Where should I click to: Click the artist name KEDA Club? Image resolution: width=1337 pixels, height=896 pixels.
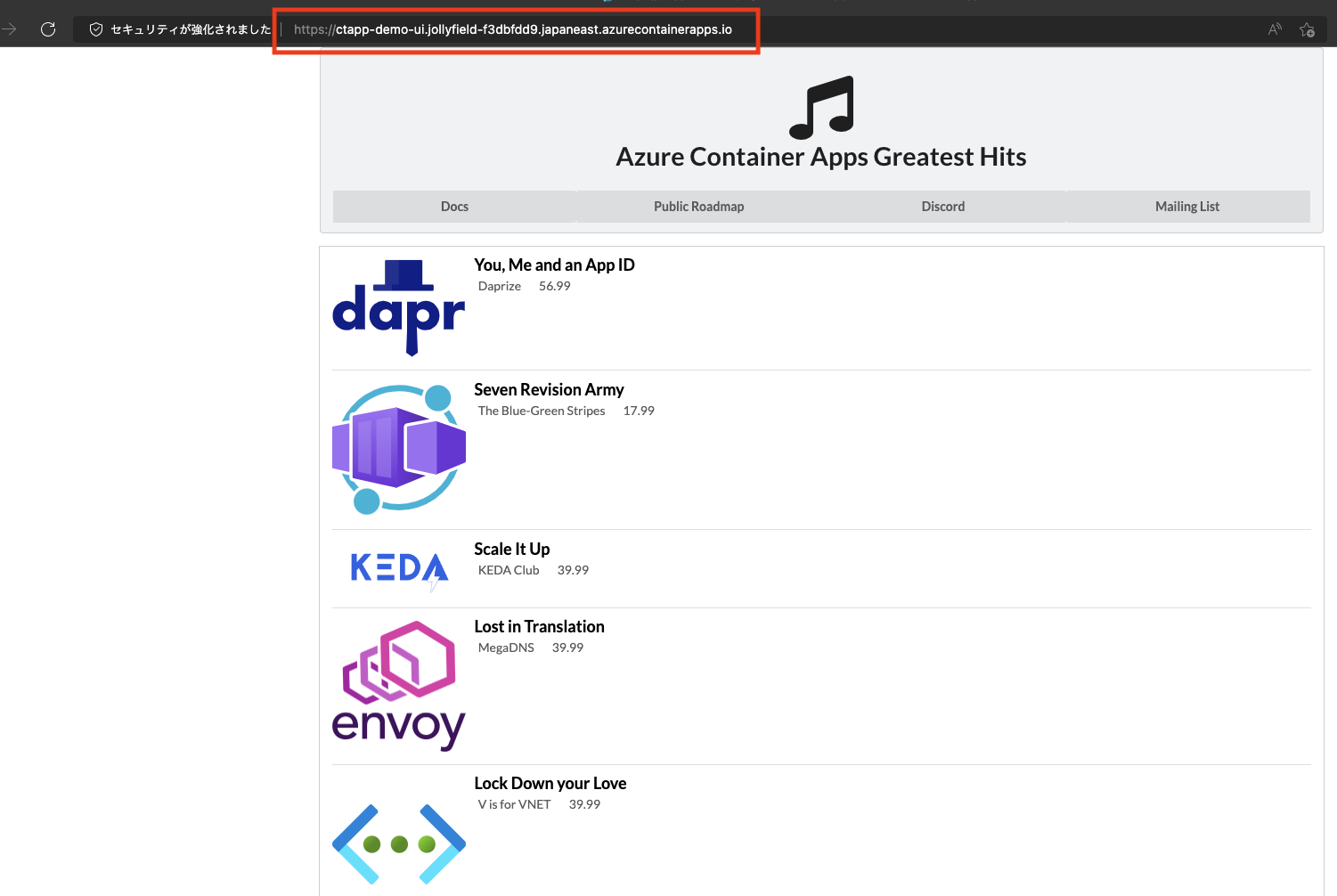pyautogui.click(x=509, y=570)
